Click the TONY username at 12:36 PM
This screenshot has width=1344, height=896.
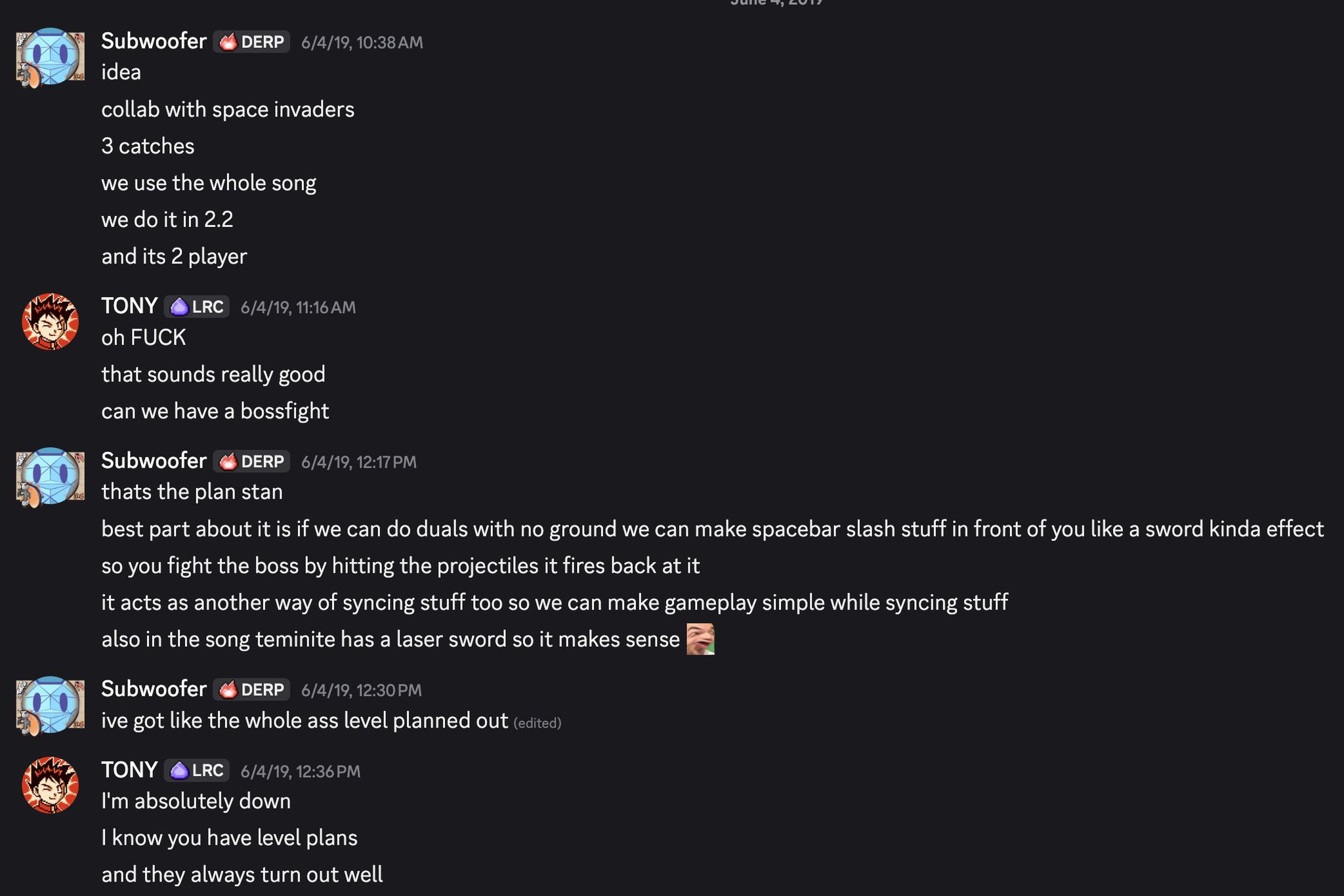pyautogui.click(x=129, y=770)
